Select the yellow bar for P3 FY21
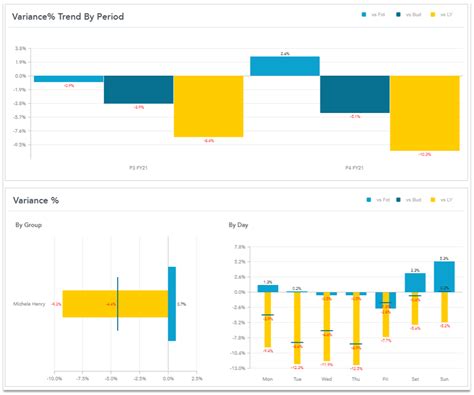 208,106
